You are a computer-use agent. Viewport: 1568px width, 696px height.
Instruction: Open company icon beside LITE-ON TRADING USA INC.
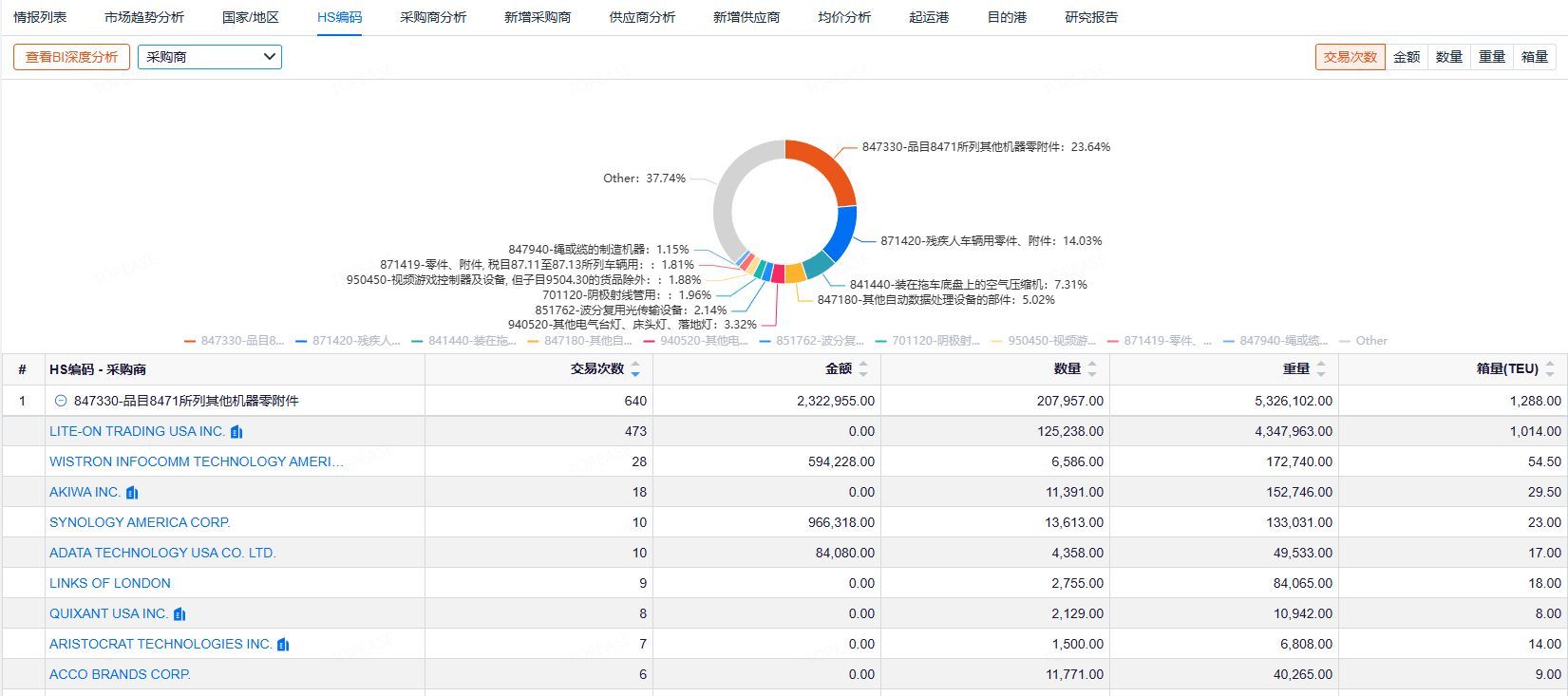coord(236,431)
